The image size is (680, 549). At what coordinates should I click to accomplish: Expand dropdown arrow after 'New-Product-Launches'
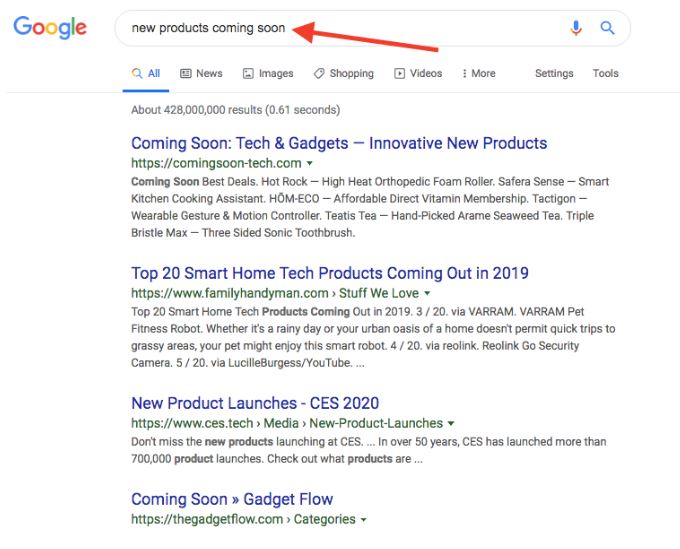coord(451,423)
